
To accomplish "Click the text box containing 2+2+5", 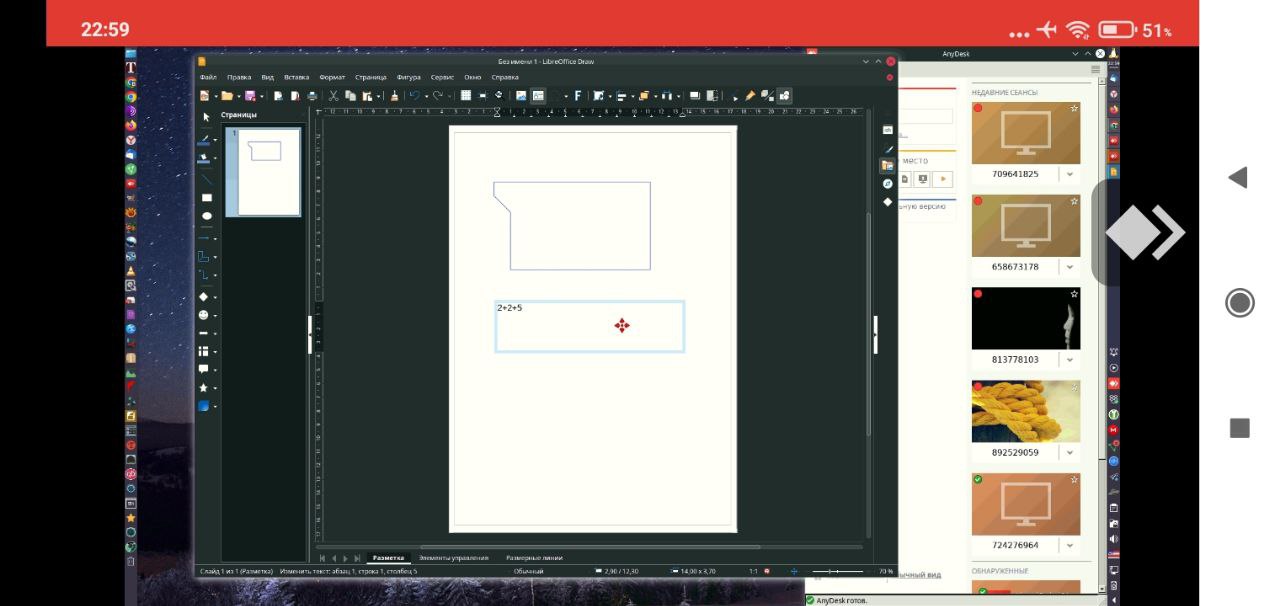I will 590,326.
